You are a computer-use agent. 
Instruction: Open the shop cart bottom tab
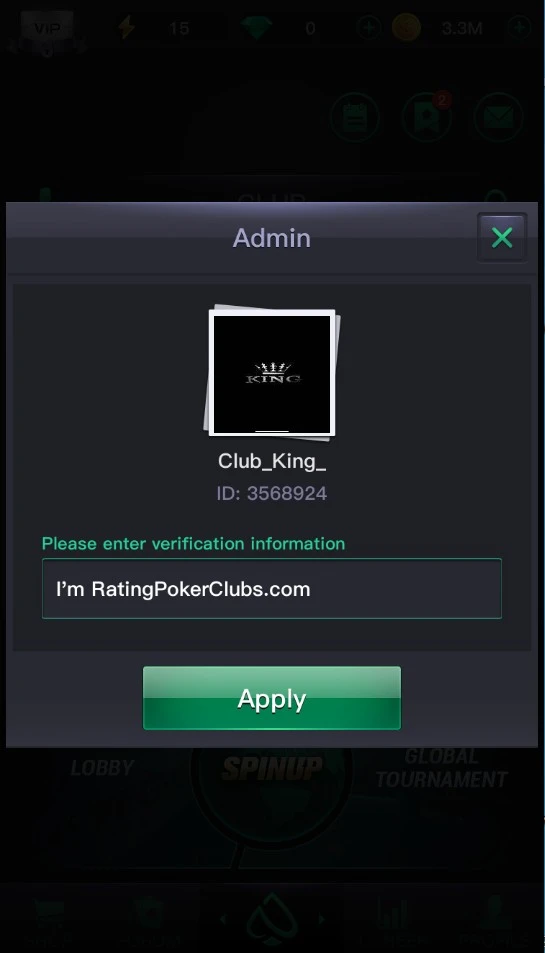51,921
